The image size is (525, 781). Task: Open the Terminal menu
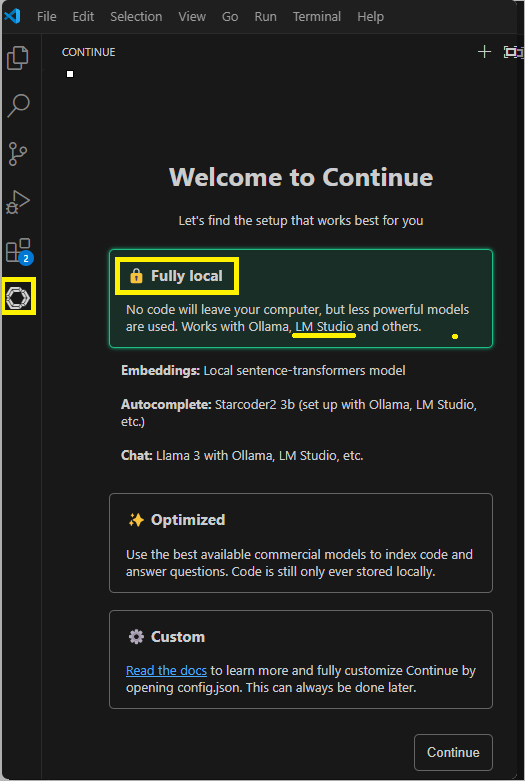tap(317, 16)
